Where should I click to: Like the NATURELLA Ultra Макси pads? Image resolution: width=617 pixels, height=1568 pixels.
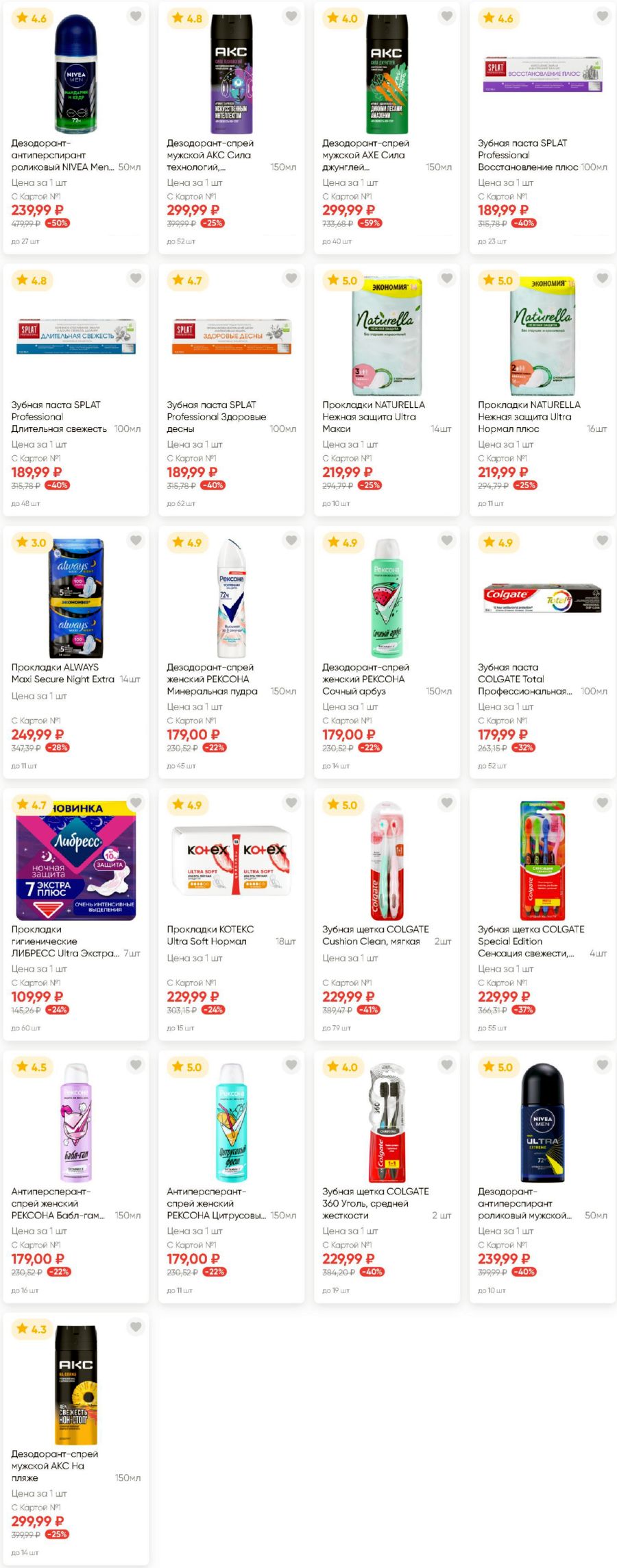(447, 278)
